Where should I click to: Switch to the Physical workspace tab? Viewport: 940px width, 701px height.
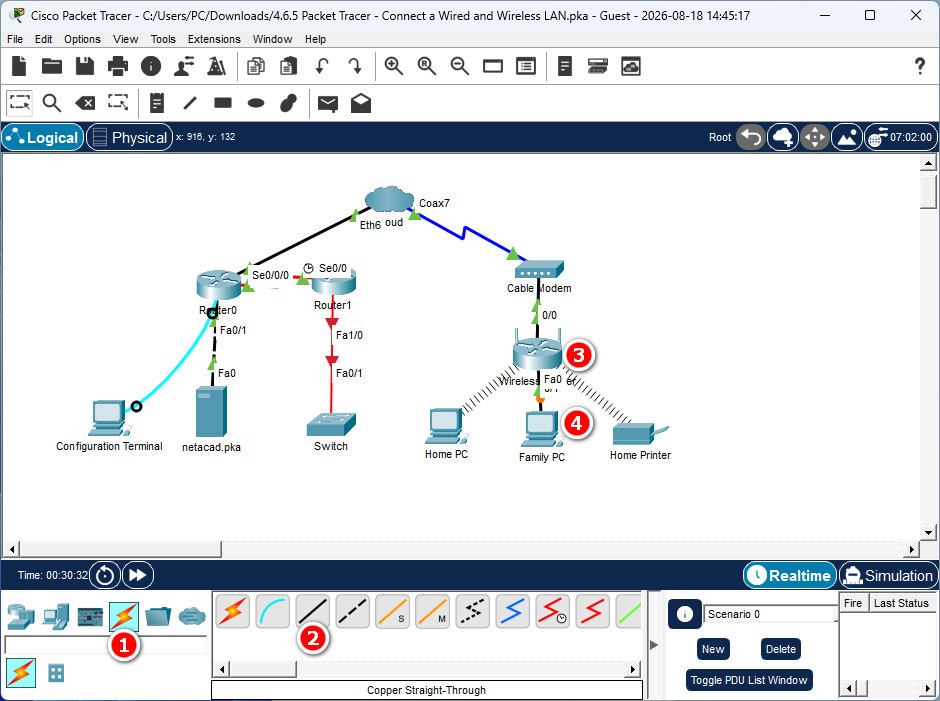point(129,137)
